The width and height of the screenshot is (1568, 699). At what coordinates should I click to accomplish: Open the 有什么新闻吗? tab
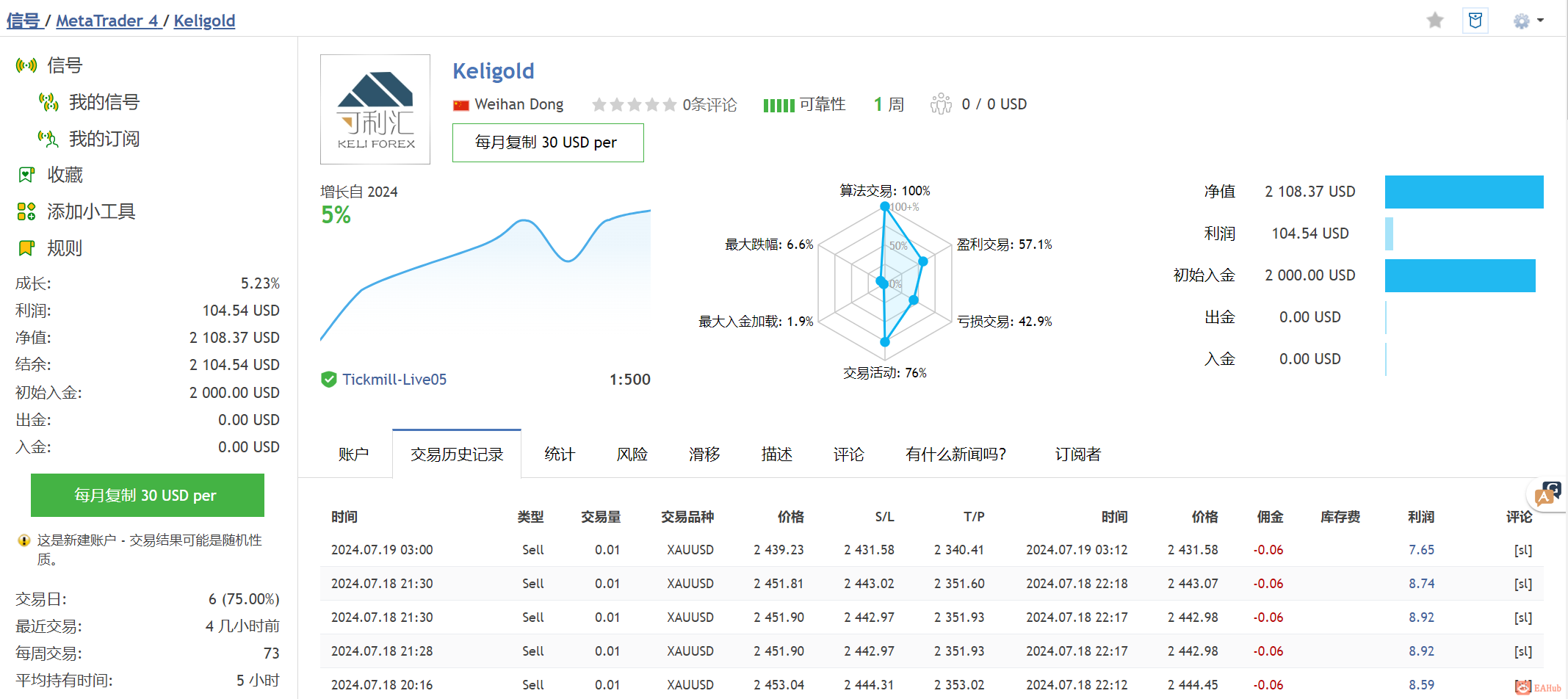point(956,454)
